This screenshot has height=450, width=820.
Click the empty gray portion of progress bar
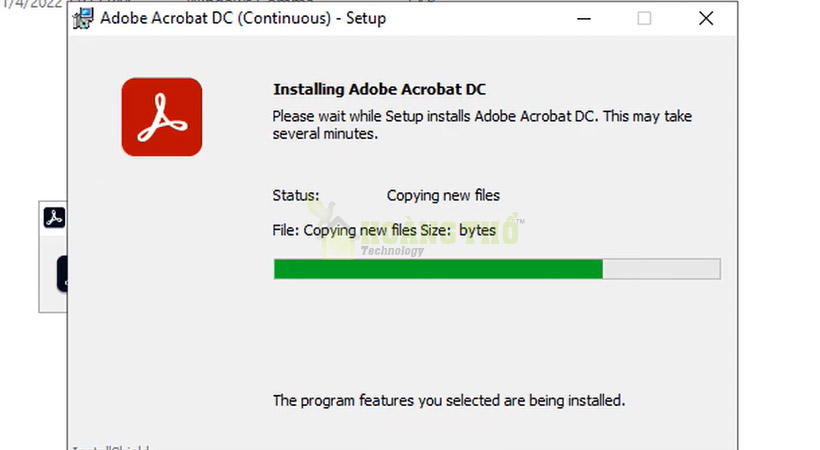click(x=661, y=269)
